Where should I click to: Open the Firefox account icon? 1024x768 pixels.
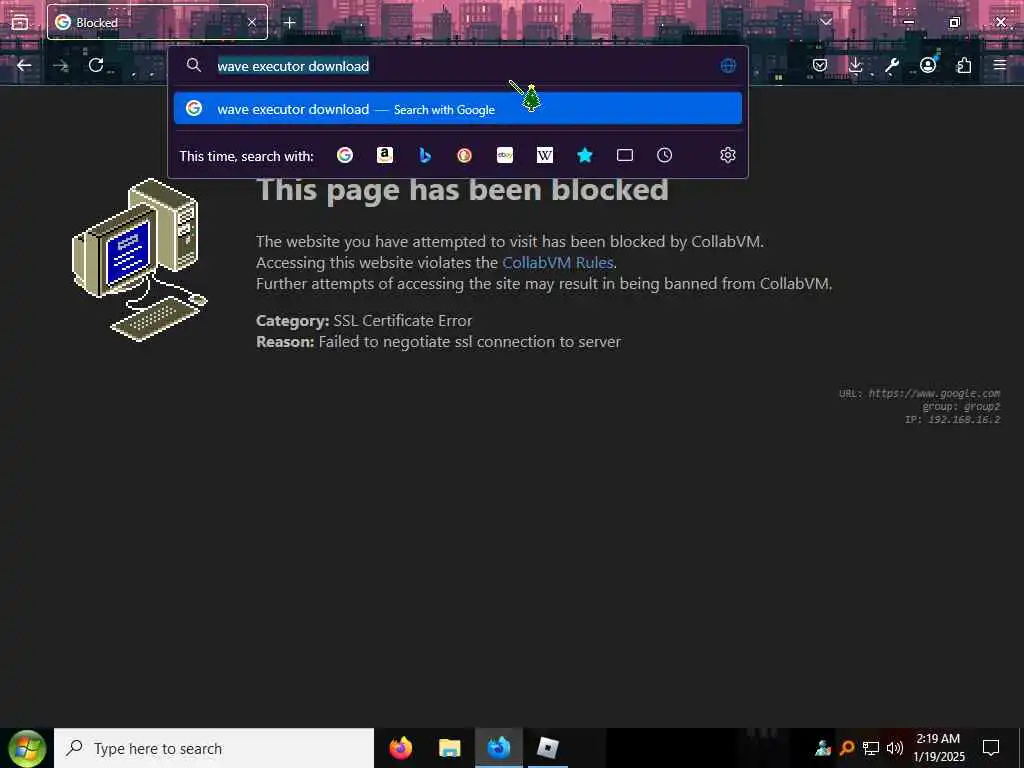928,65
